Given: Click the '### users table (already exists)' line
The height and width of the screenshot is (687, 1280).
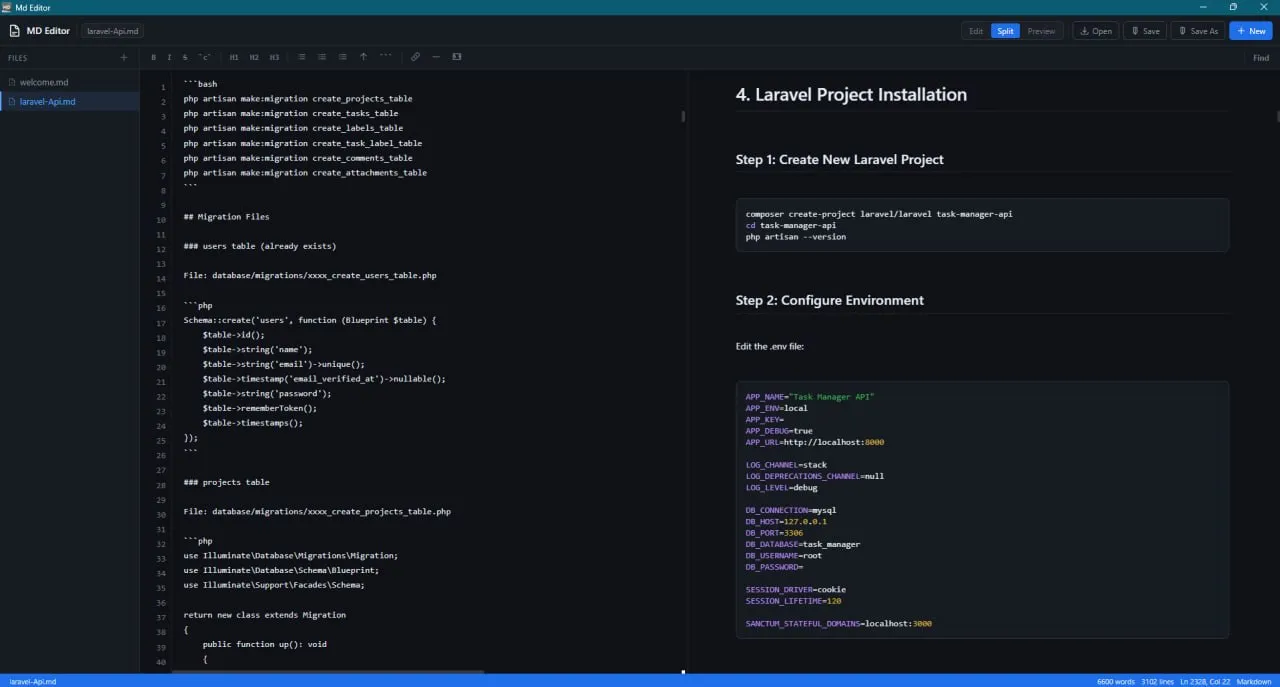Looking at the screenshot, I should coord(259,246).
